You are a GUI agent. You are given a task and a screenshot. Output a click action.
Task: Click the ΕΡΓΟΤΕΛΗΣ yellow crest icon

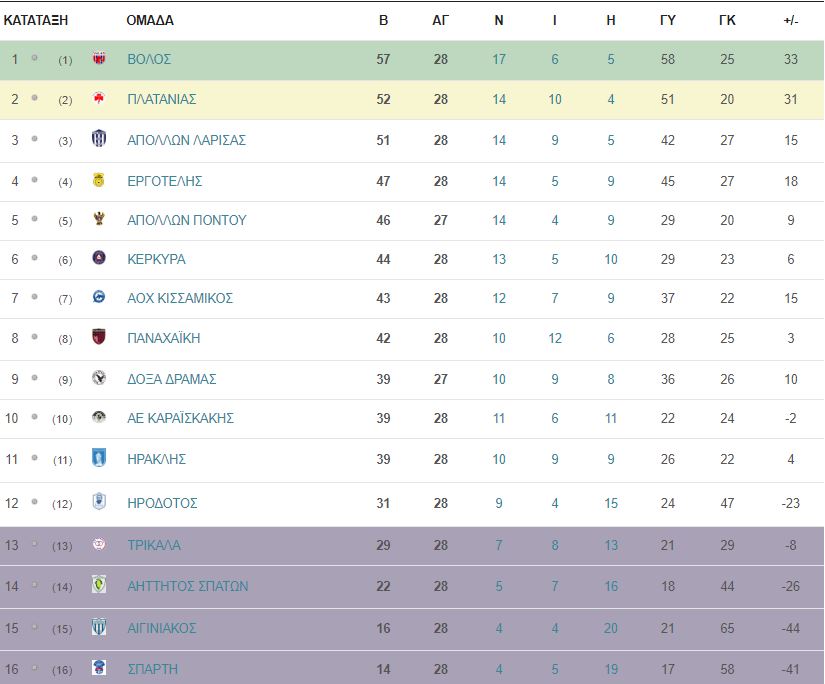(98, 181)
